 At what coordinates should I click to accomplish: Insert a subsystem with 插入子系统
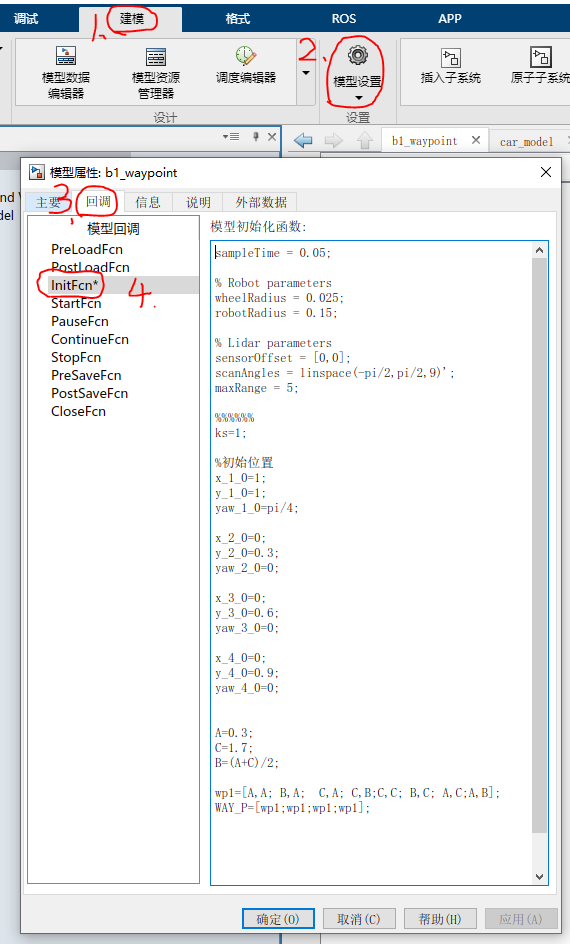[x=450, y=65]
